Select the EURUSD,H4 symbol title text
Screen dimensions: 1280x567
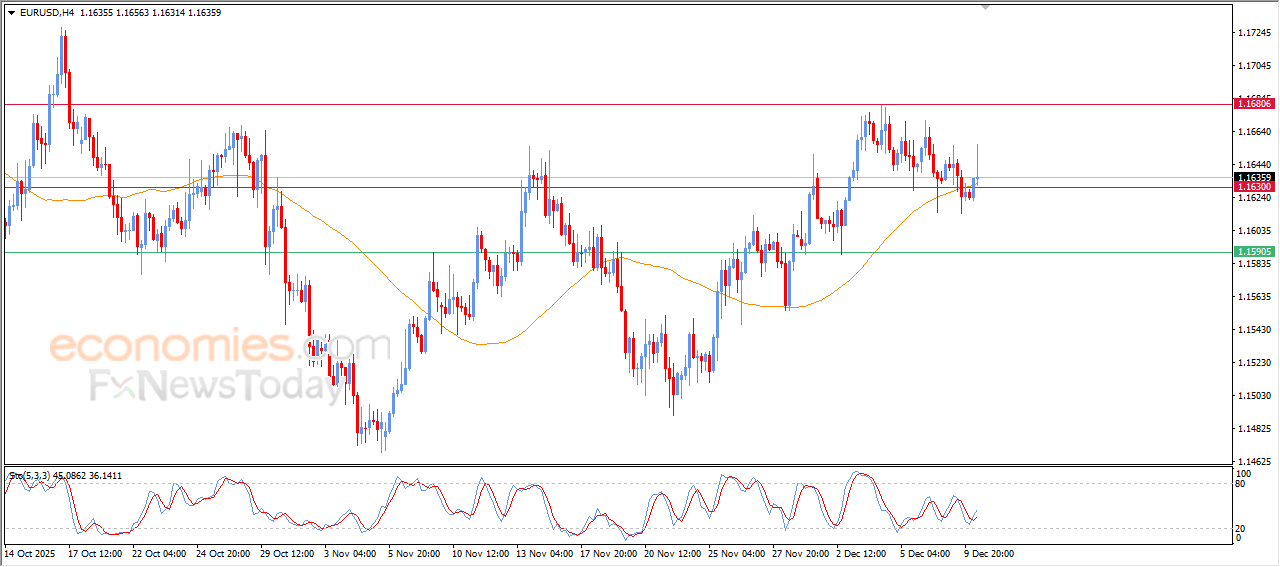(x=47, y=13)
